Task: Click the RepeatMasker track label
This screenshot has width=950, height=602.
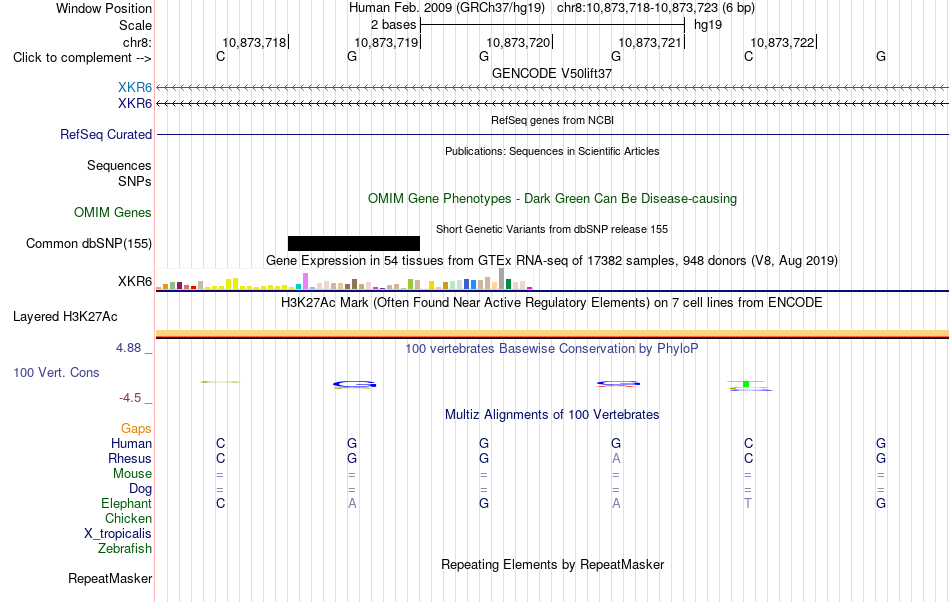Action: (x=110, y=578)
